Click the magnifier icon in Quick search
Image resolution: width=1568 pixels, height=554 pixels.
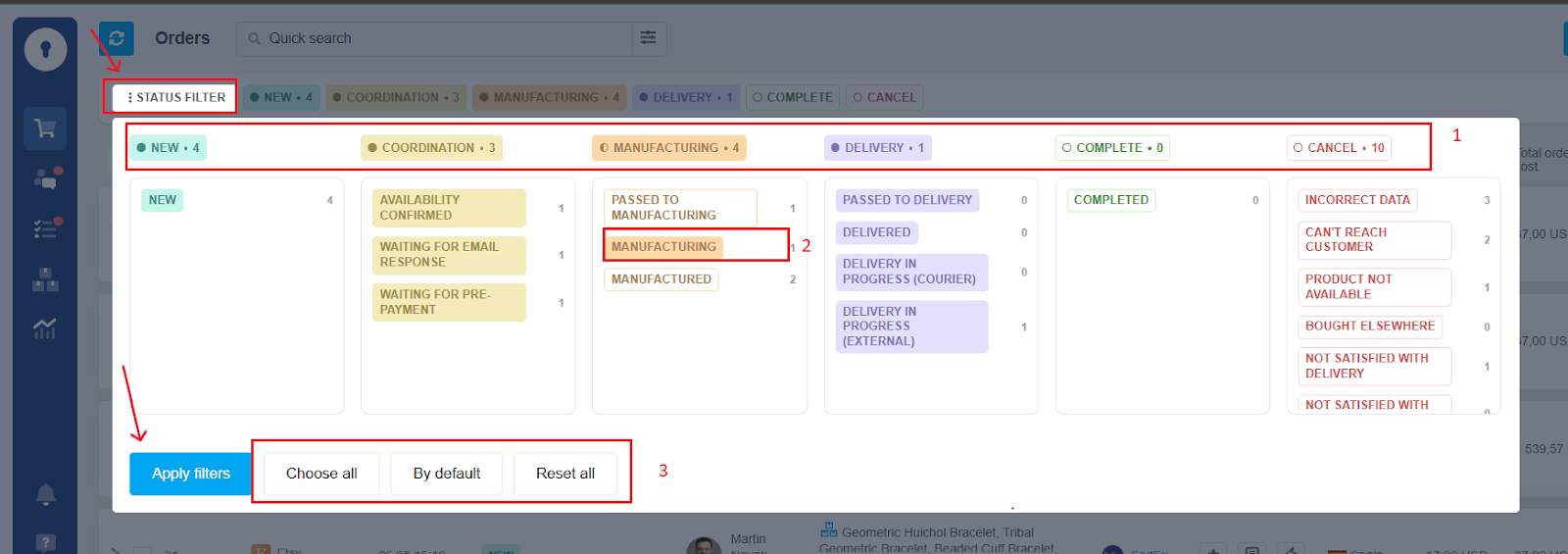tap(254, 38)
